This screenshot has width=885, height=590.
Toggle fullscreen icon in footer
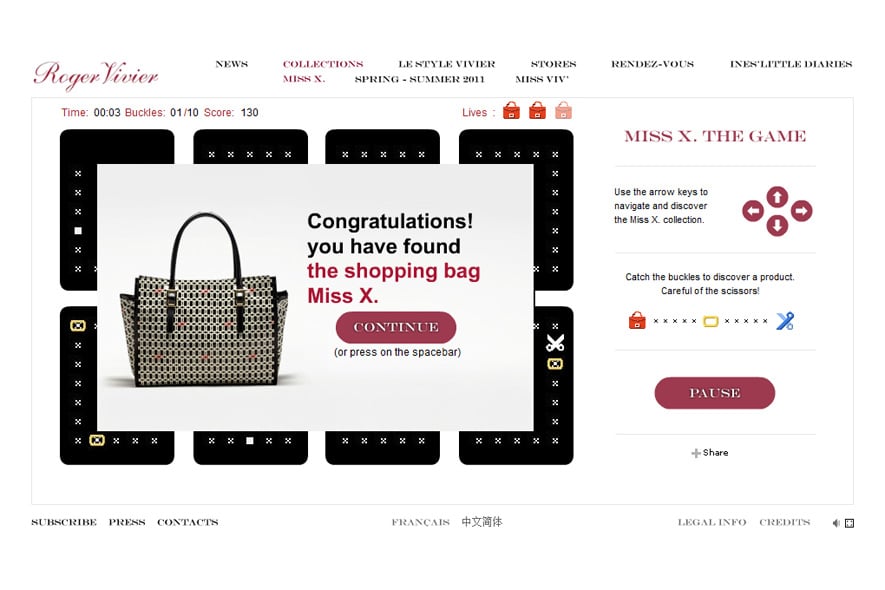tap(849, 523)
